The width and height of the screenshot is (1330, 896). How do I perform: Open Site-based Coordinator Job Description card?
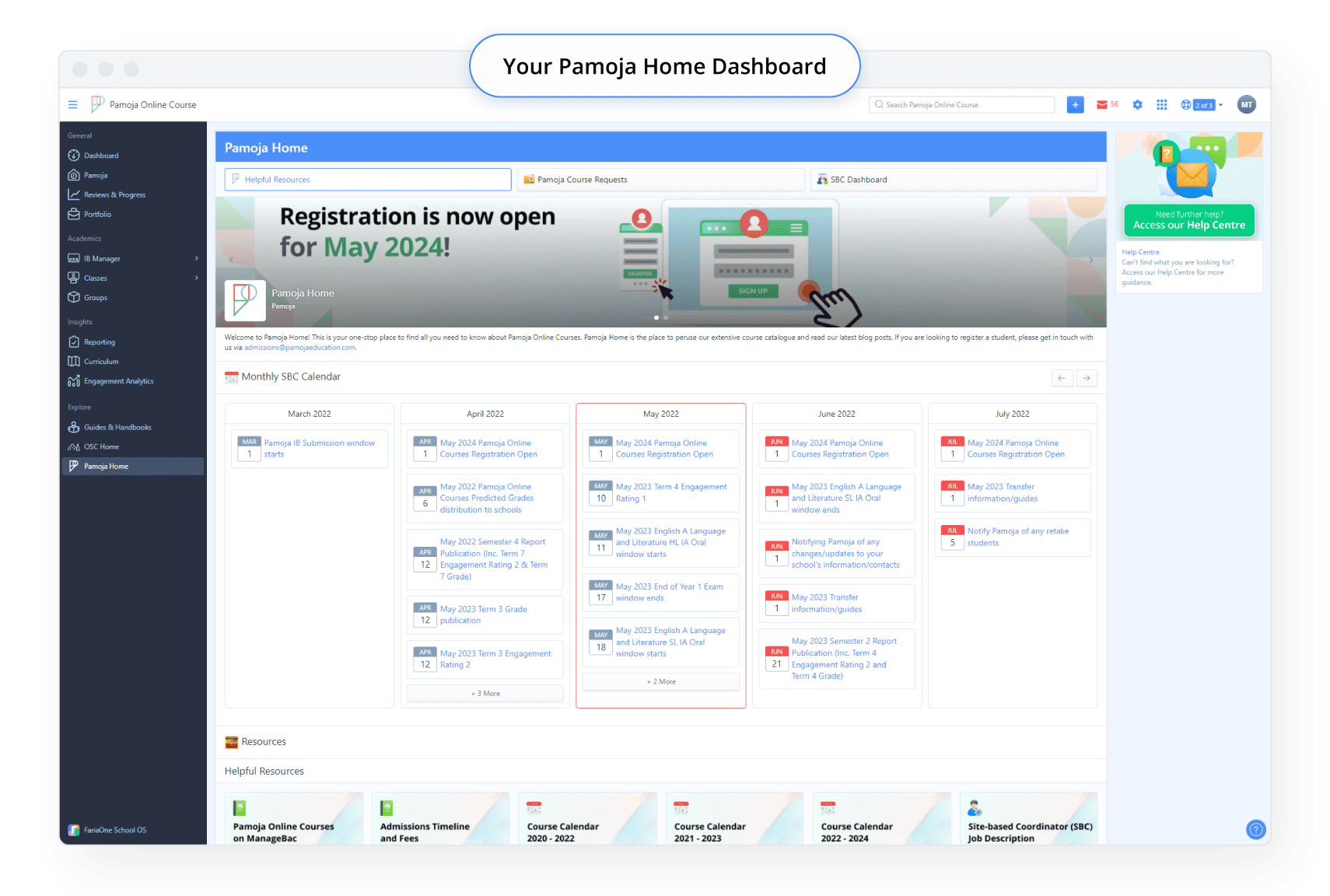point(1028,818)
